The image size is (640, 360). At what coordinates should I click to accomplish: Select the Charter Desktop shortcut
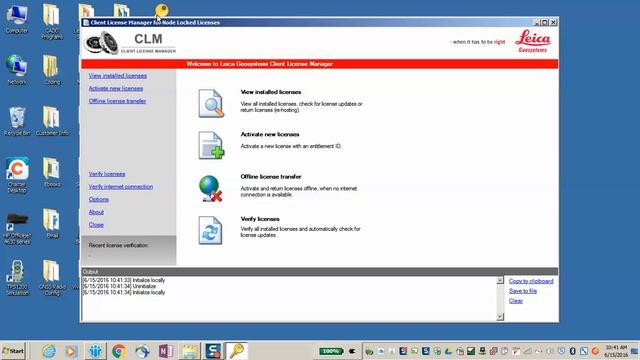click(x=17, y=175)
